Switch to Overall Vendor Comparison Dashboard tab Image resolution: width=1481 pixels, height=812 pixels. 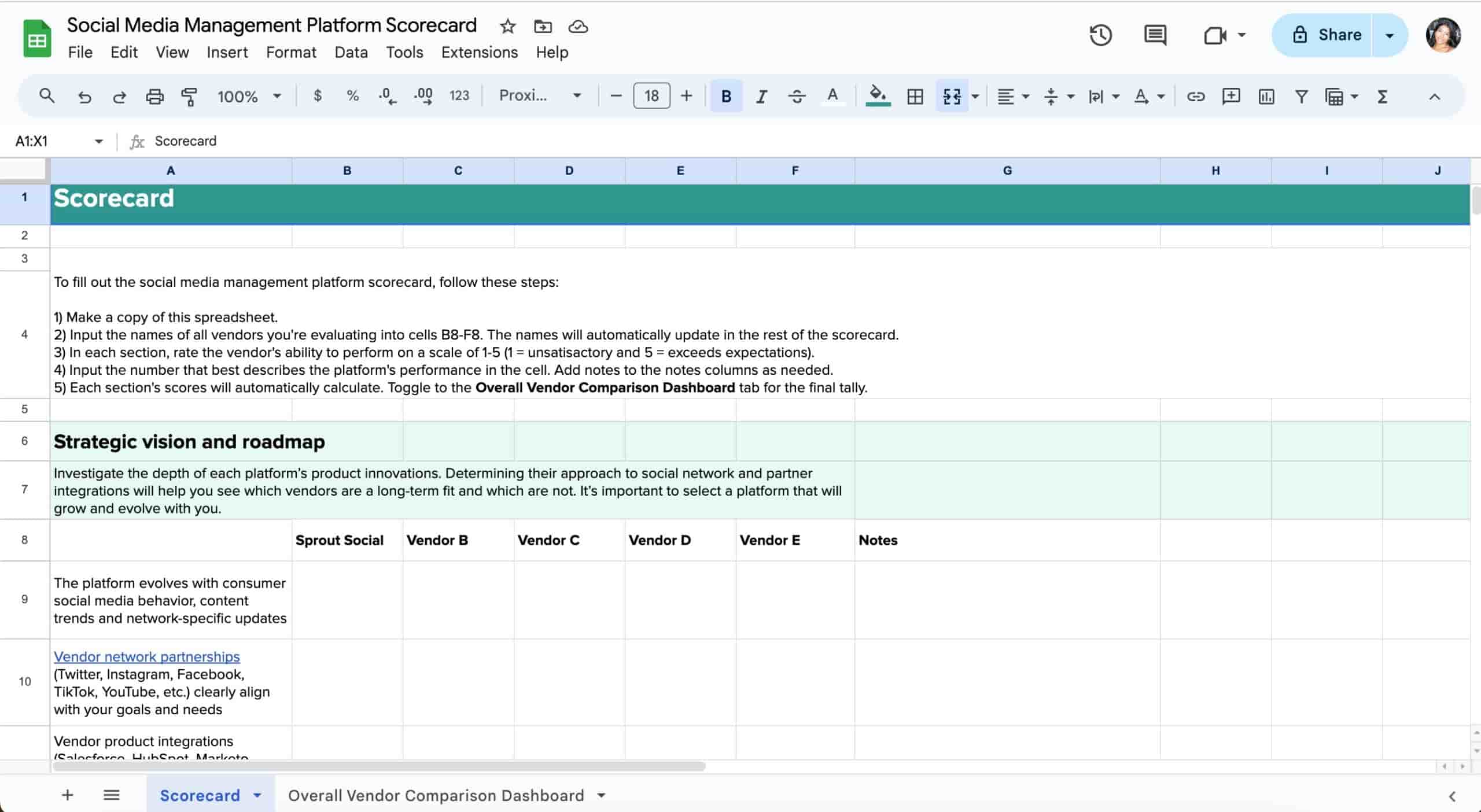435,796
